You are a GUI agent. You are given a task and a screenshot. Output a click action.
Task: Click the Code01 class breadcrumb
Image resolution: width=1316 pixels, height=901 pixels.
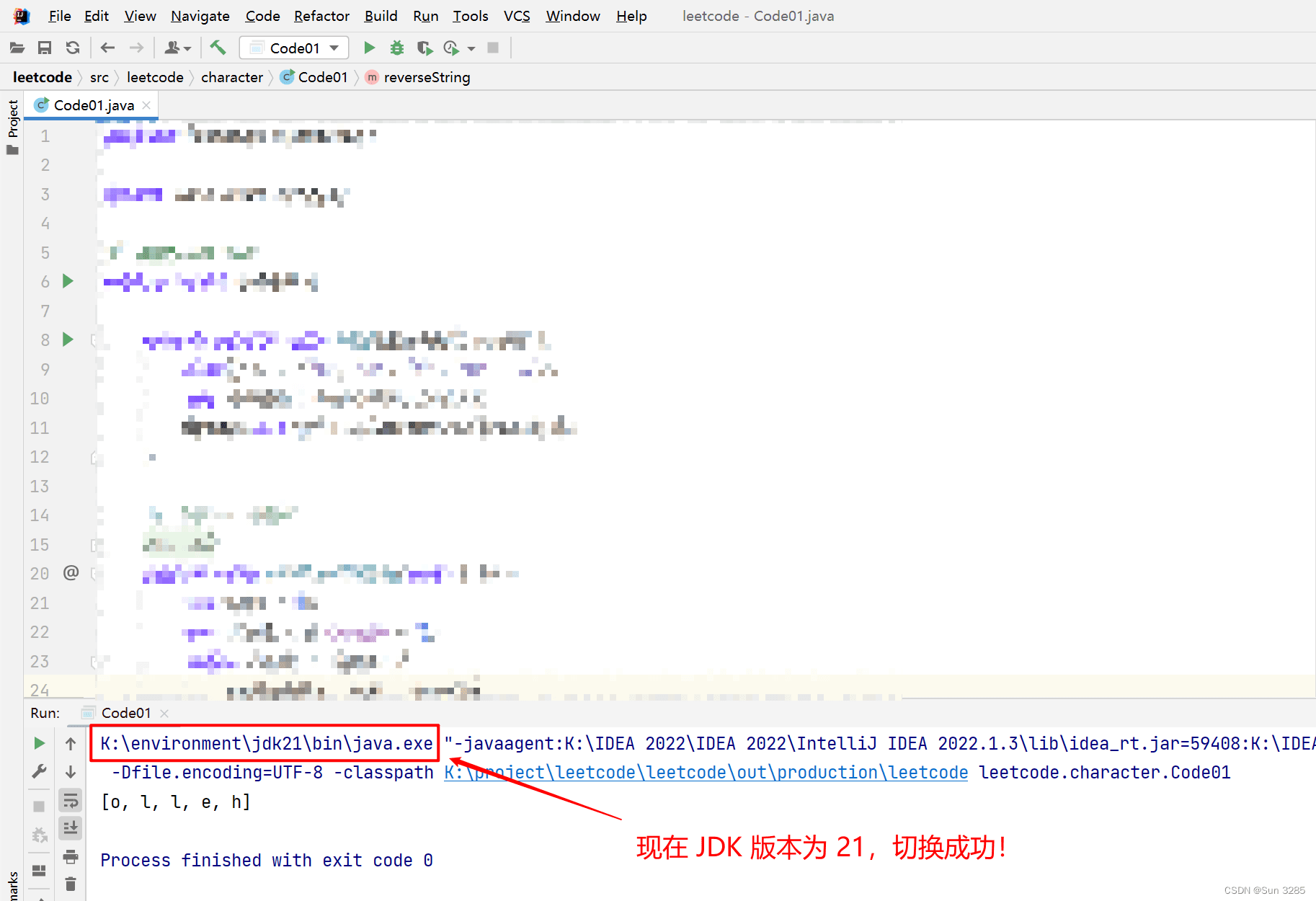[314, 77]
